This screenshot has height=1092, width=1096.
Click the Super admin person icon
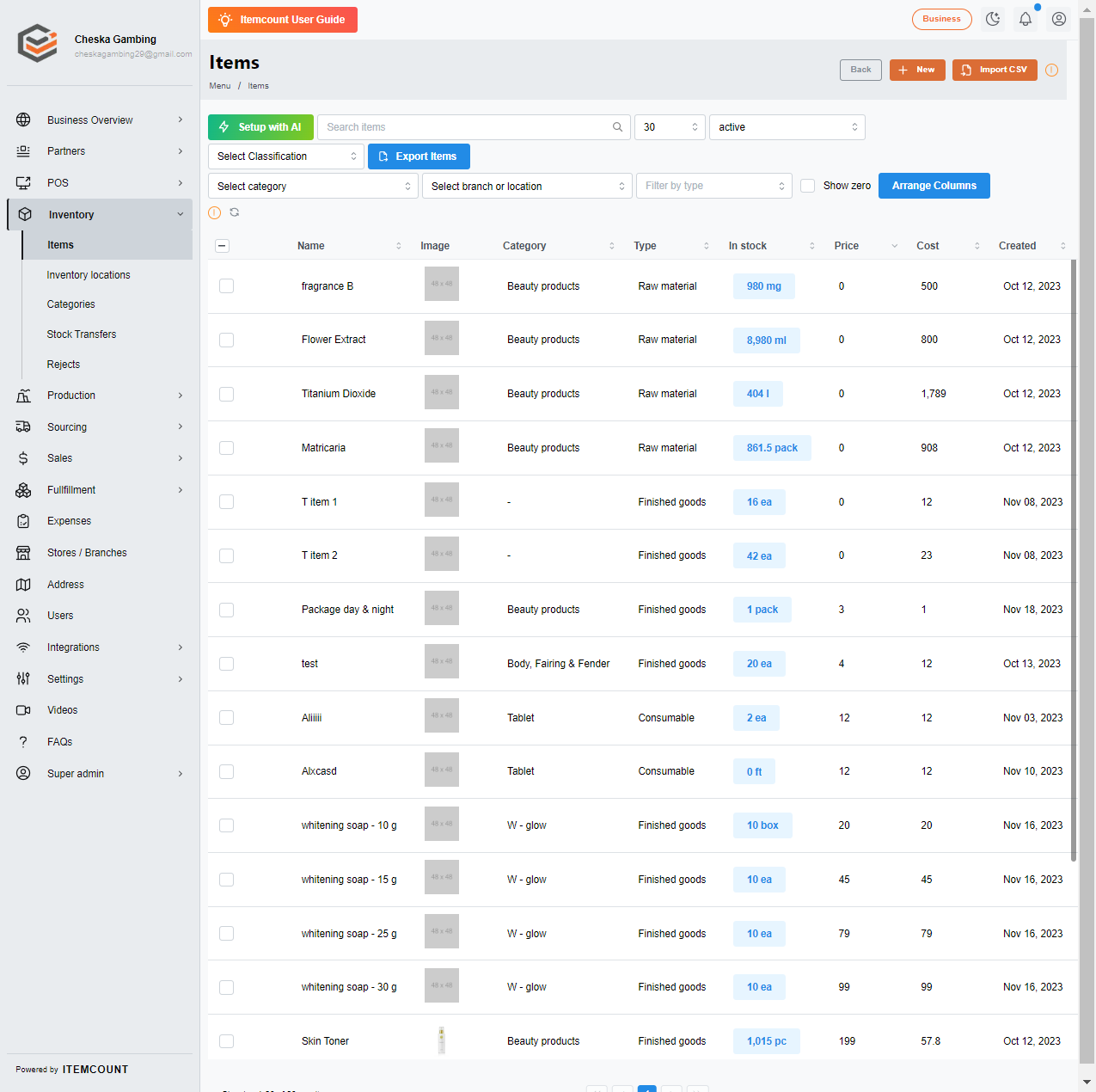pyautogui.click(x=23, y=773)
